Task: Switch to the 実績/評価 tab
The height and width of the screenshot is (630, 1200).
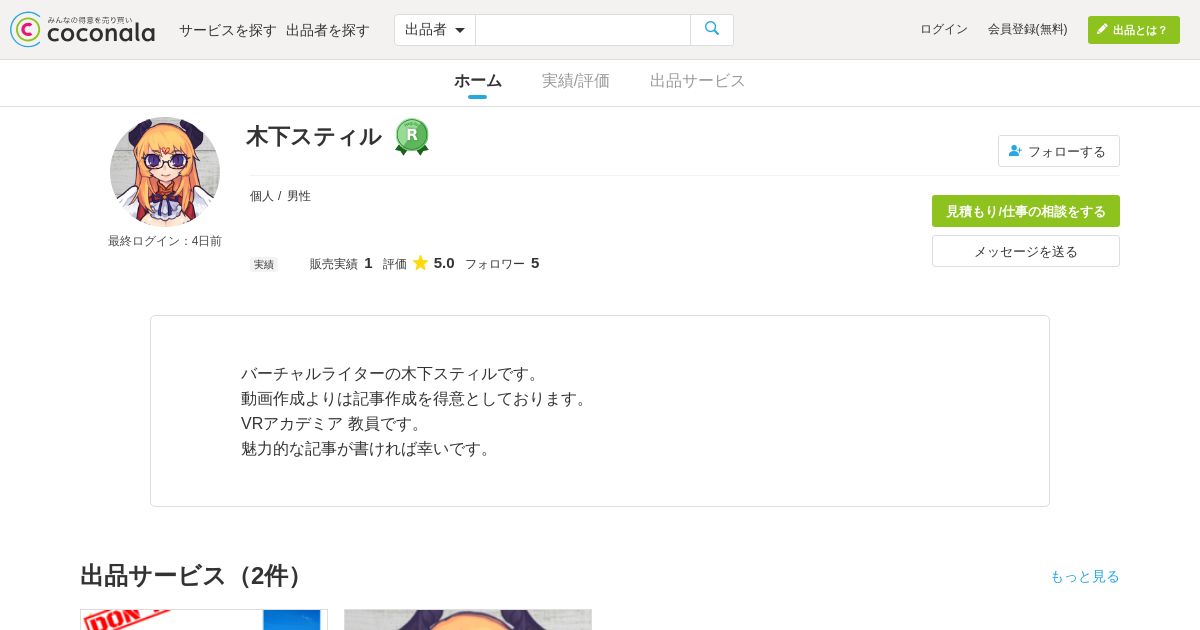Action: point(576,81)
